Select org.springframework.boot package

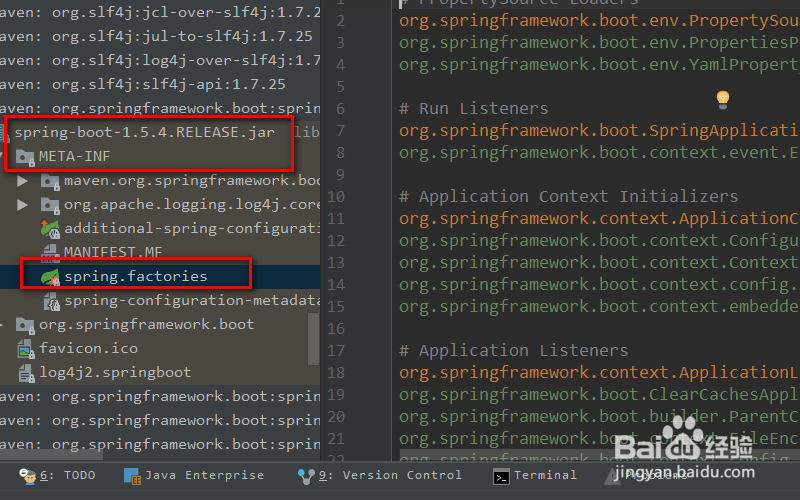pos(146,324)
